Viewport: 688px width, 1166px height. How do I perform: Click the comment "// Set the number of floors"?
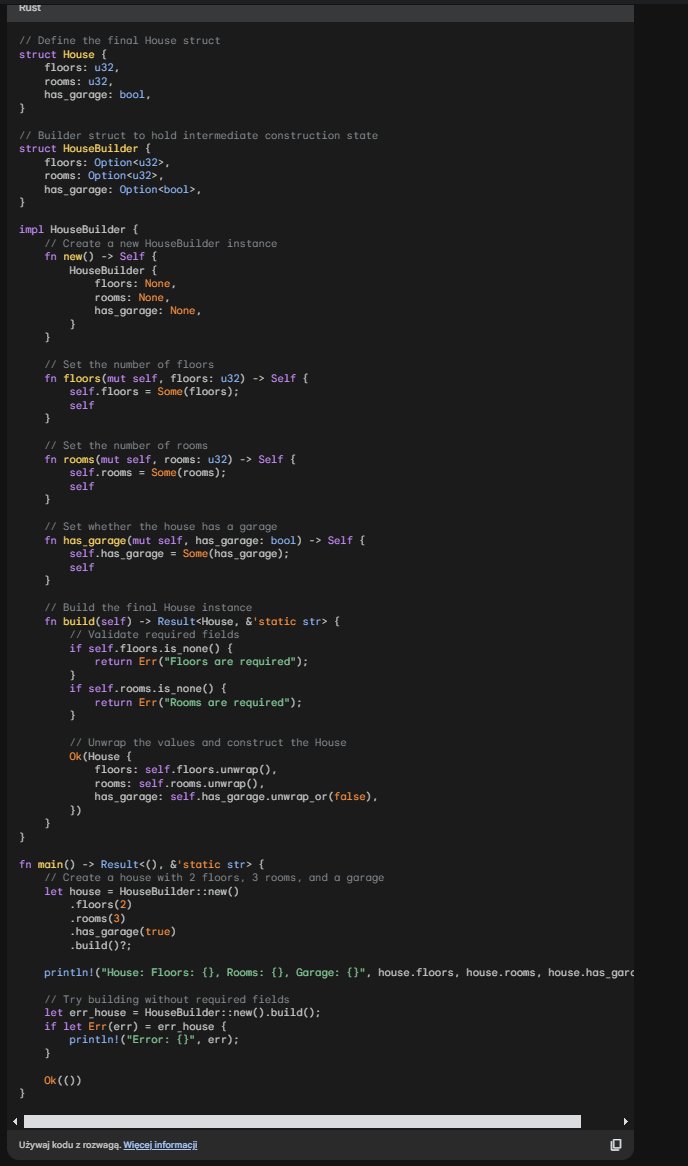click(x=129, y=364)
